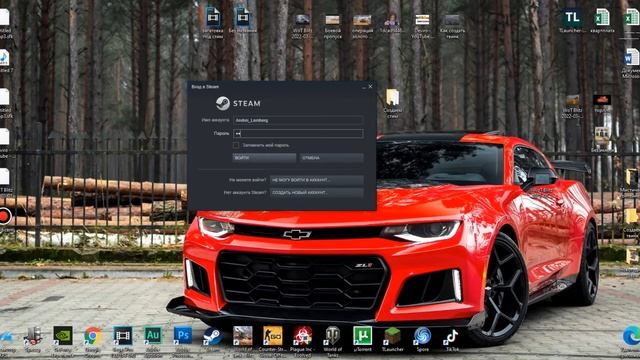The height and width of the screenshot is (360, 640).
Task: Select the Боевой пропуск image file
Action: pyautogui.click(x=332, y=20)
